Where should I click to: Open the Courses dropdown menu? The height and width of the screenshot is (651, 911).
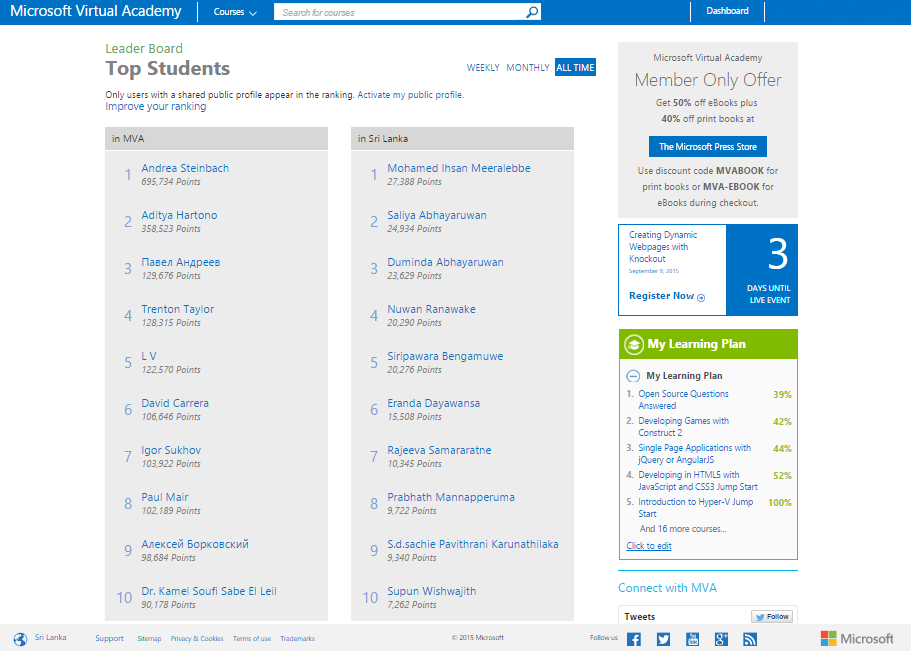(235, 12)
